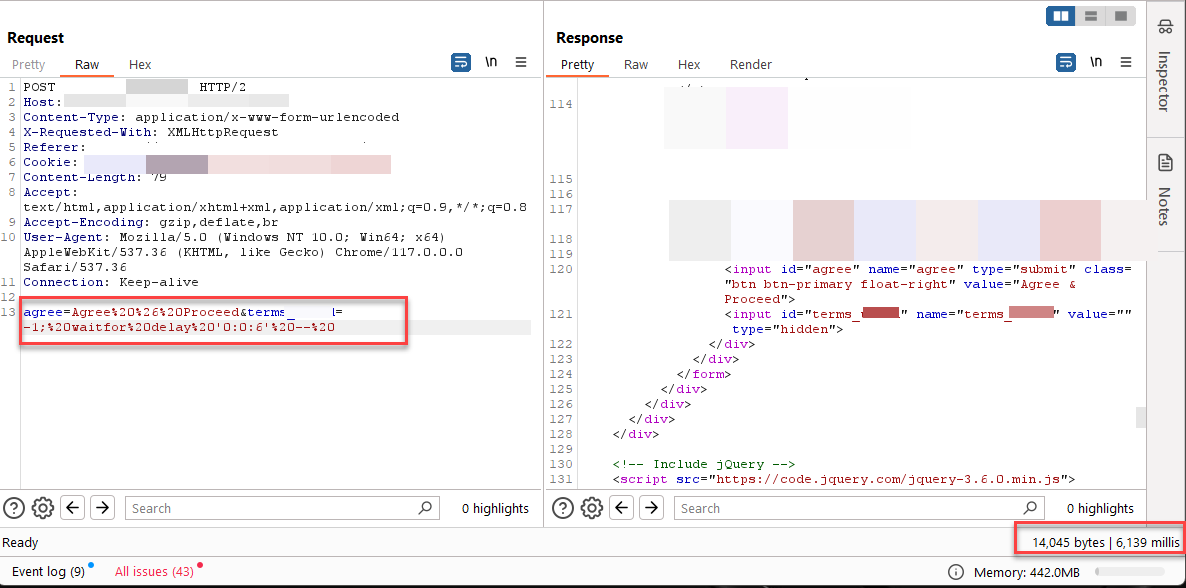Toggle word wrap in the Request panel
The width and height of the screenshot is (1186, 588).
click(461, 62)
